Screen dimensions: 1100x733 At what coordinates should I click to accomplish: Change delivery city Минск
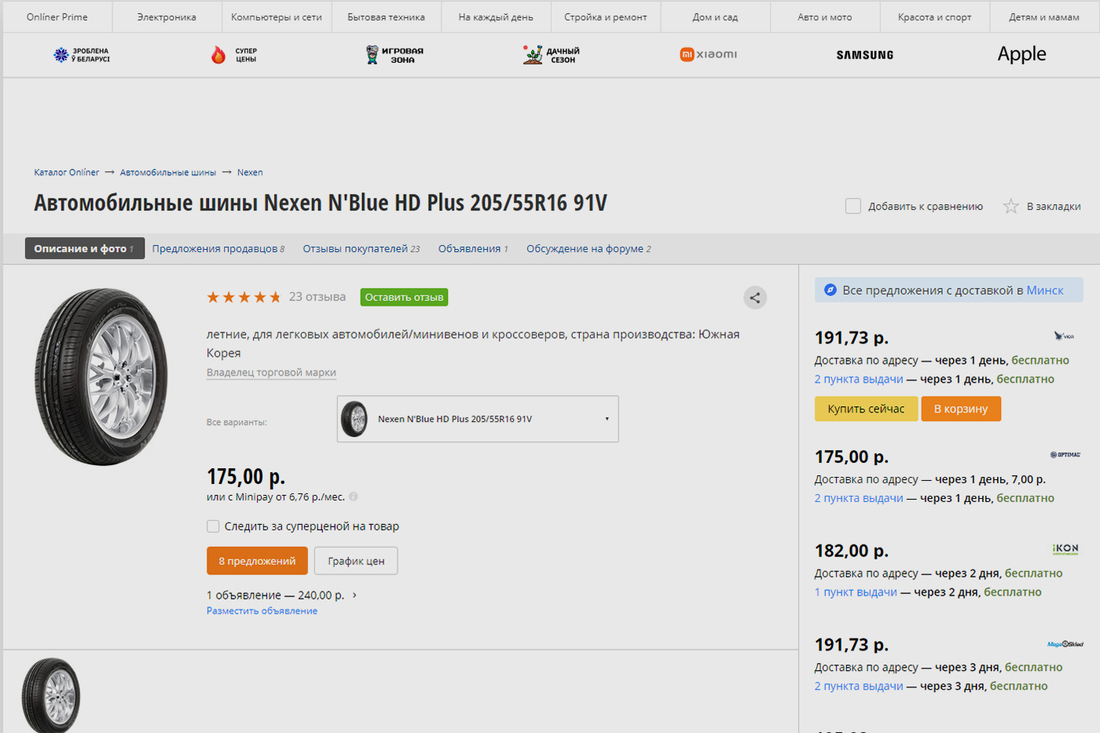coord(1044,290)
